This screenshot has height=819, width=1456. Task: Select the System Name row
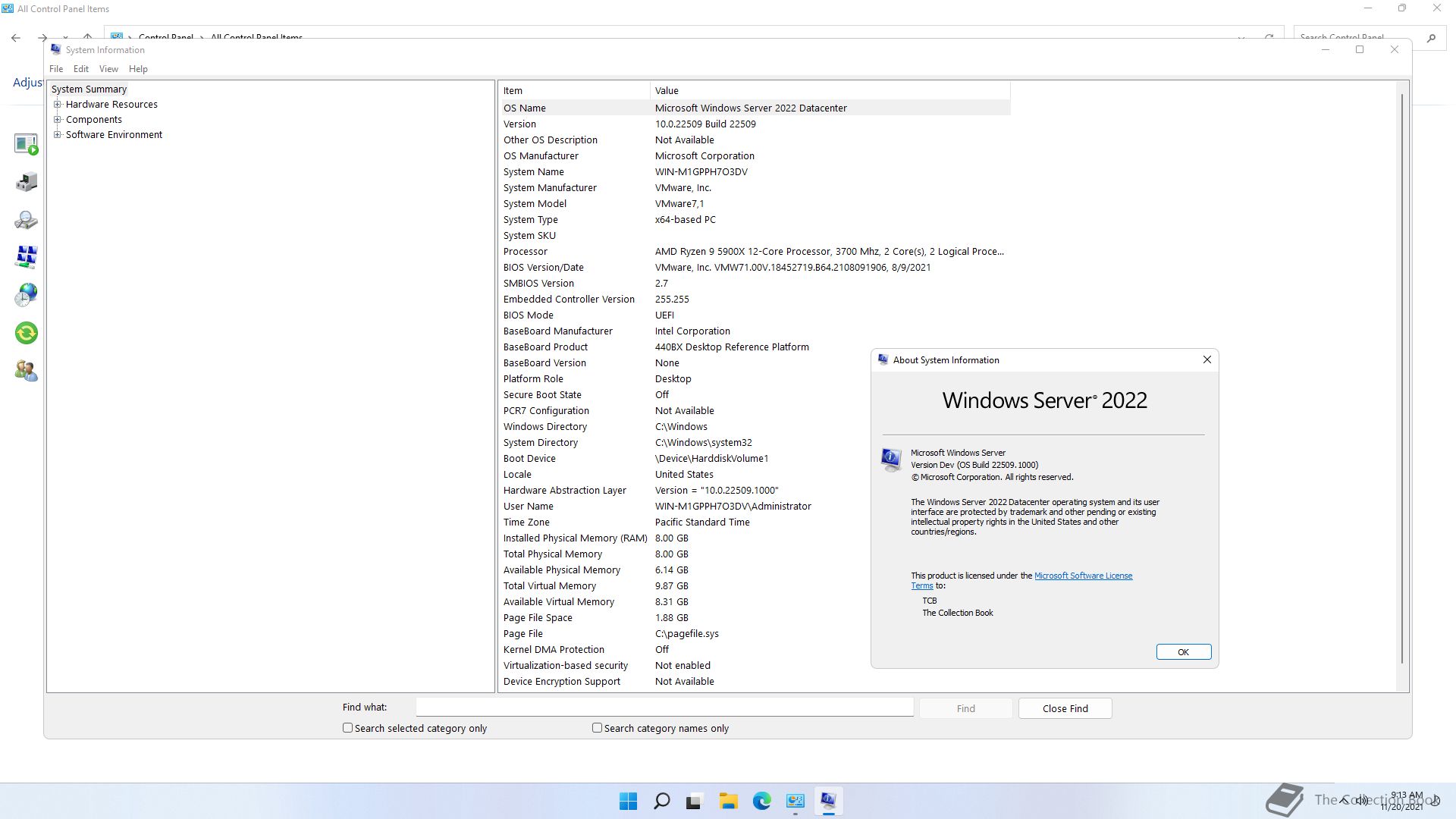coord(755,171)
